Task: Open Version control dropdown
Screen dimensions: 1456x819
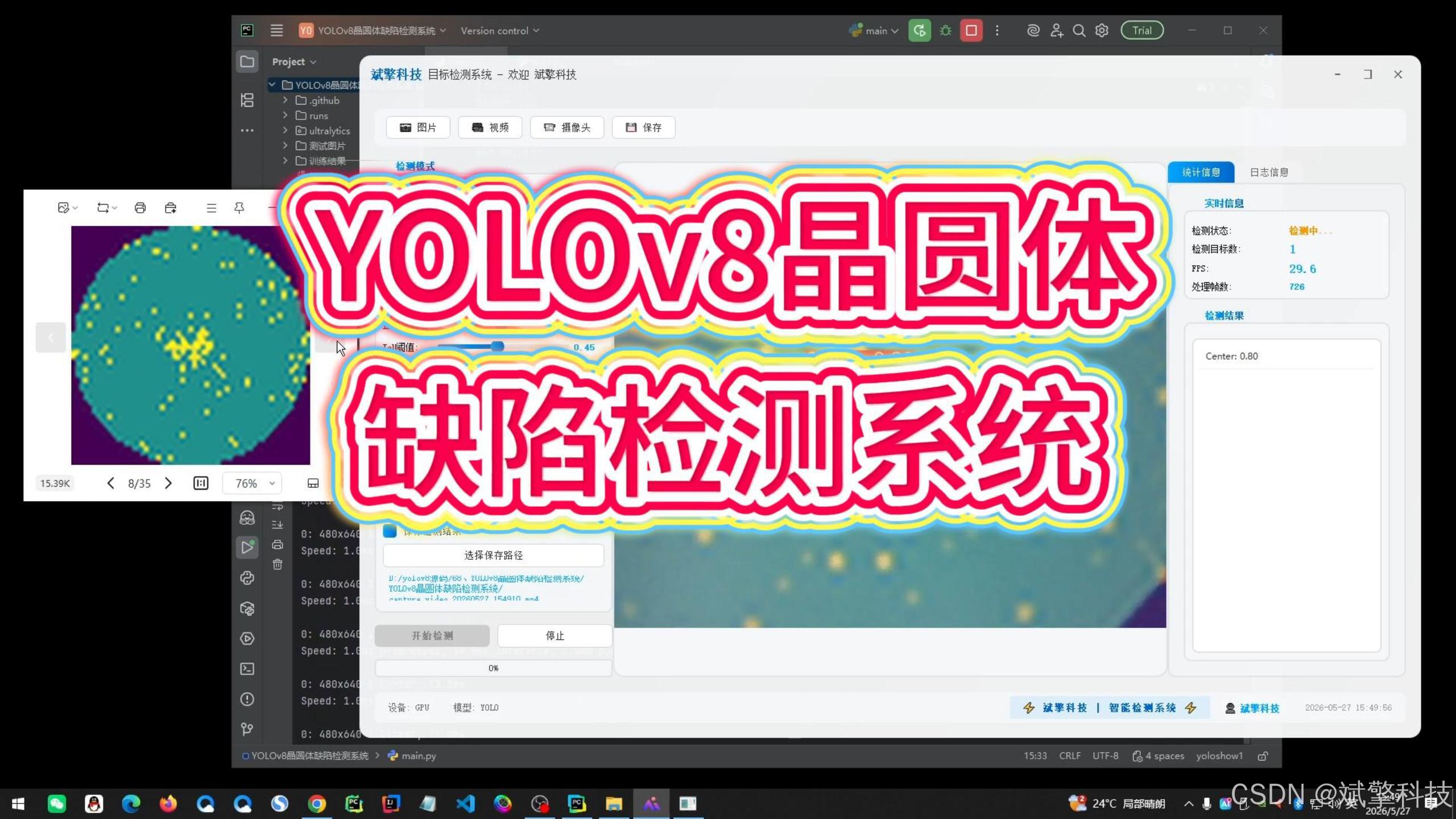Action: click(x=500, y=30)
